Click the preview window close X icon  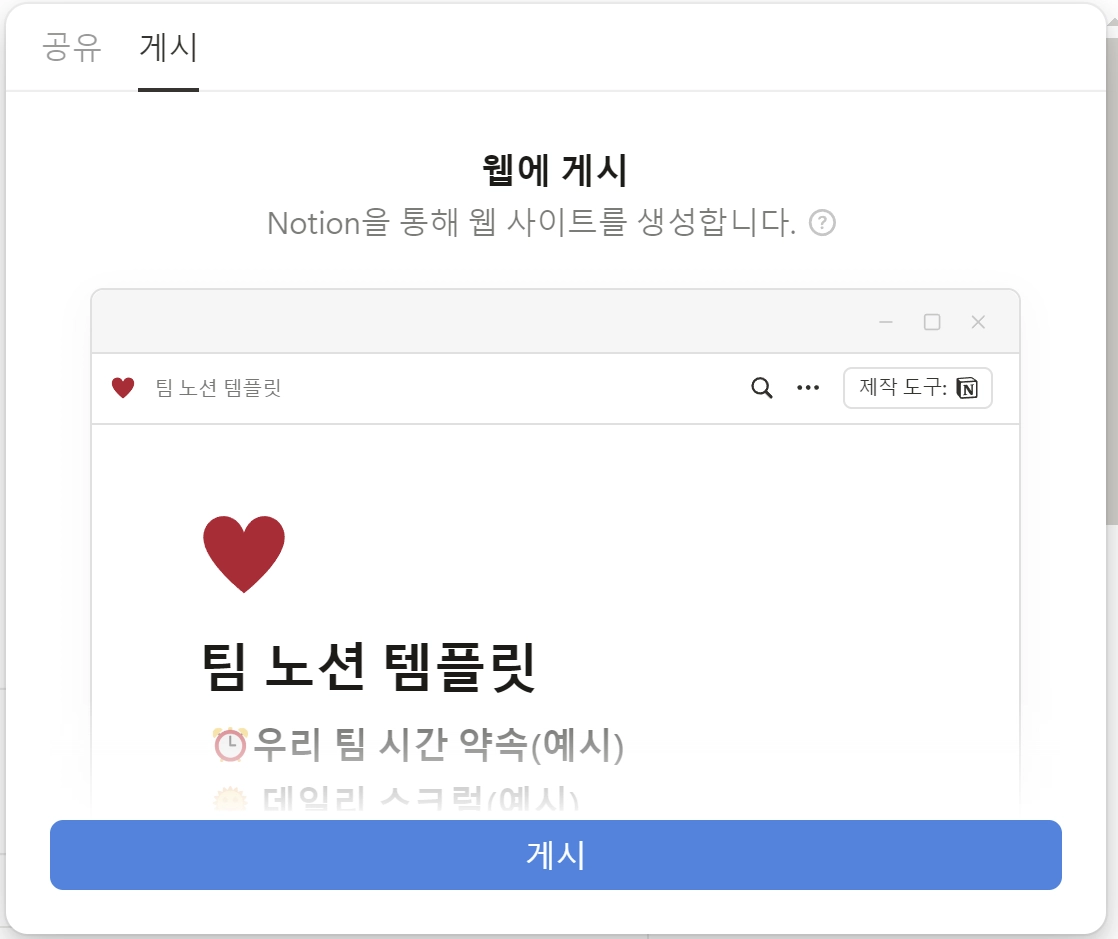(x=978, y=322)
